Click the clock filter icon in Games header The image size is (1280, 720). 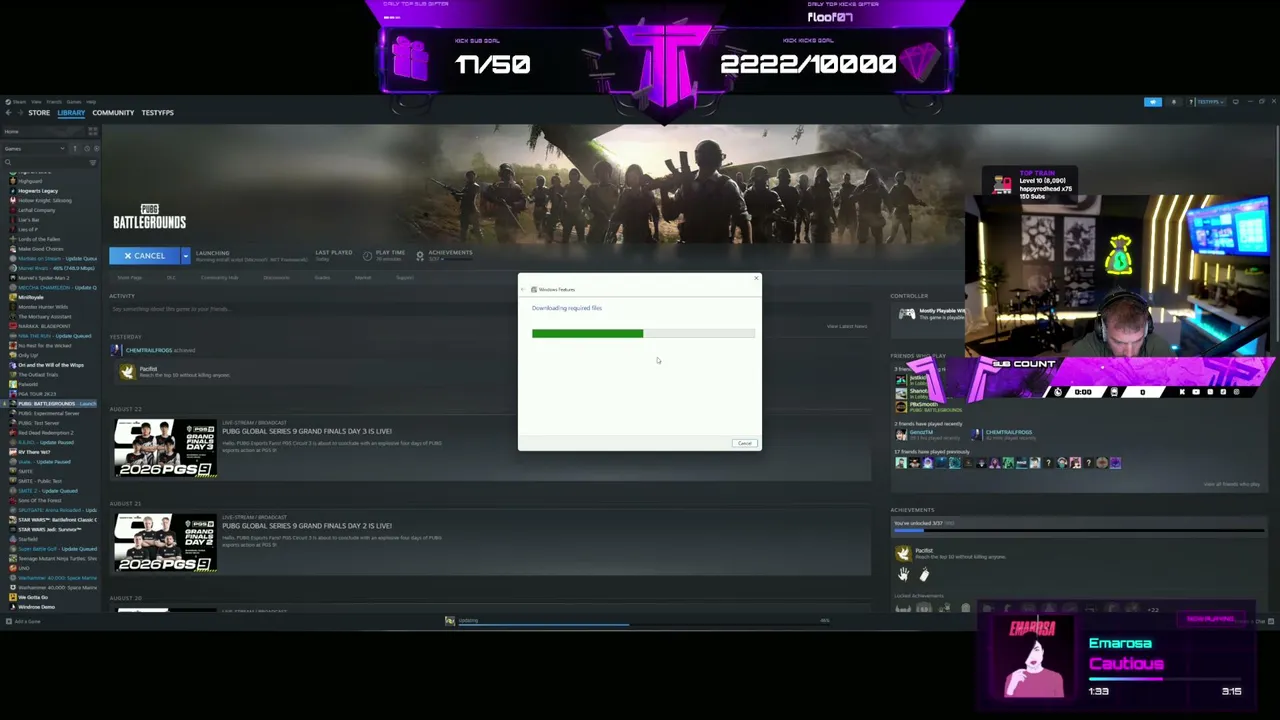[x=86, y=148]
